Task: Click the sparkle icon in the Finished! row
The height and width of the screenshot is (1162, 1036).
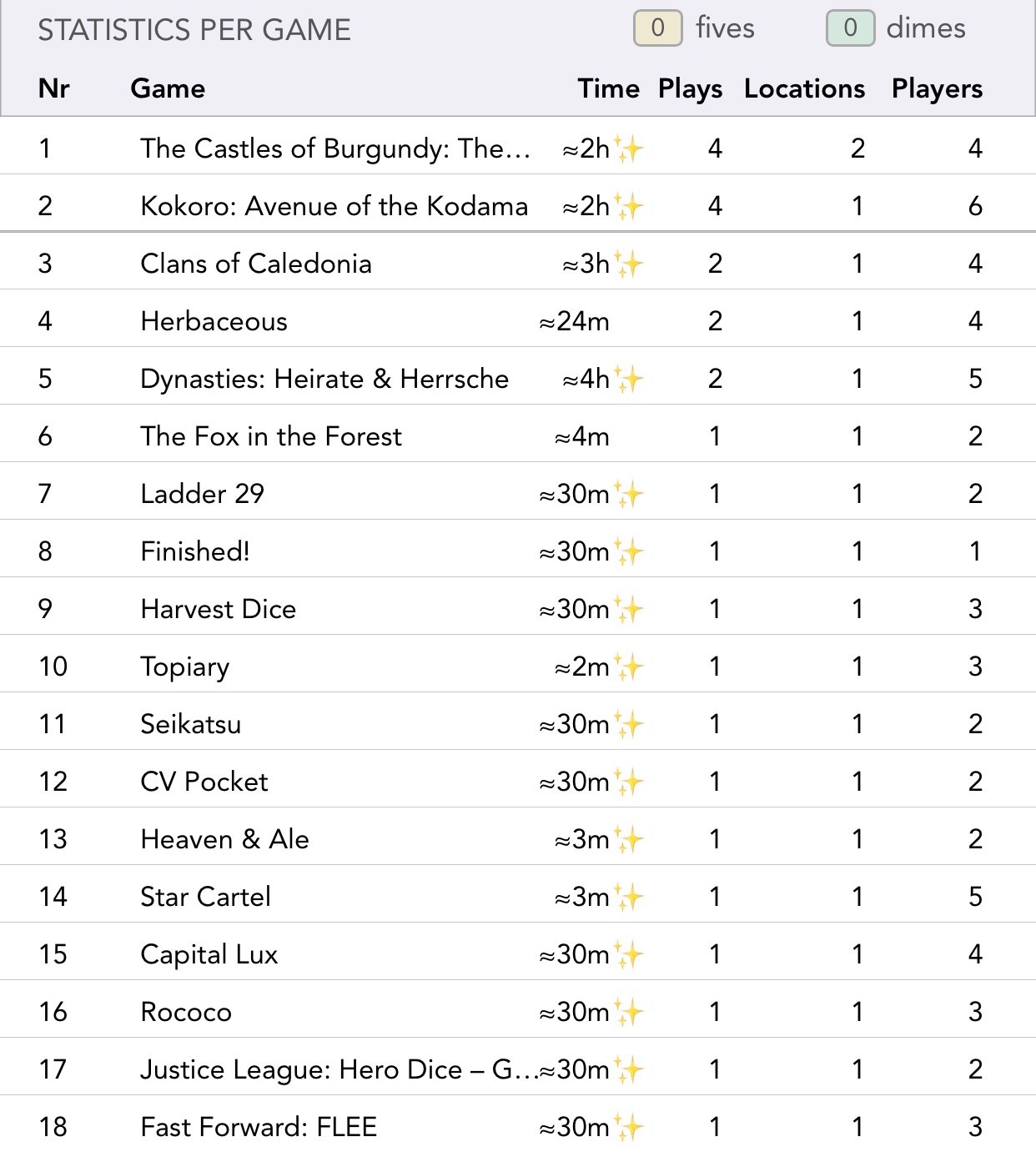Action: click(x=629, y=552)
